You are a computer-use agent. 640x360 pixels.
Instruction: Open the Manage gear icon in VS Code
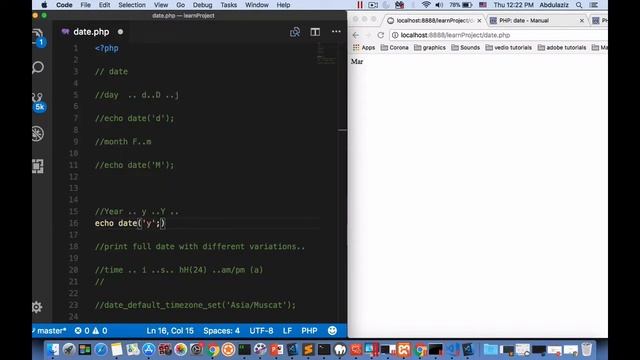pyautogui.click(x=37, y=307)
